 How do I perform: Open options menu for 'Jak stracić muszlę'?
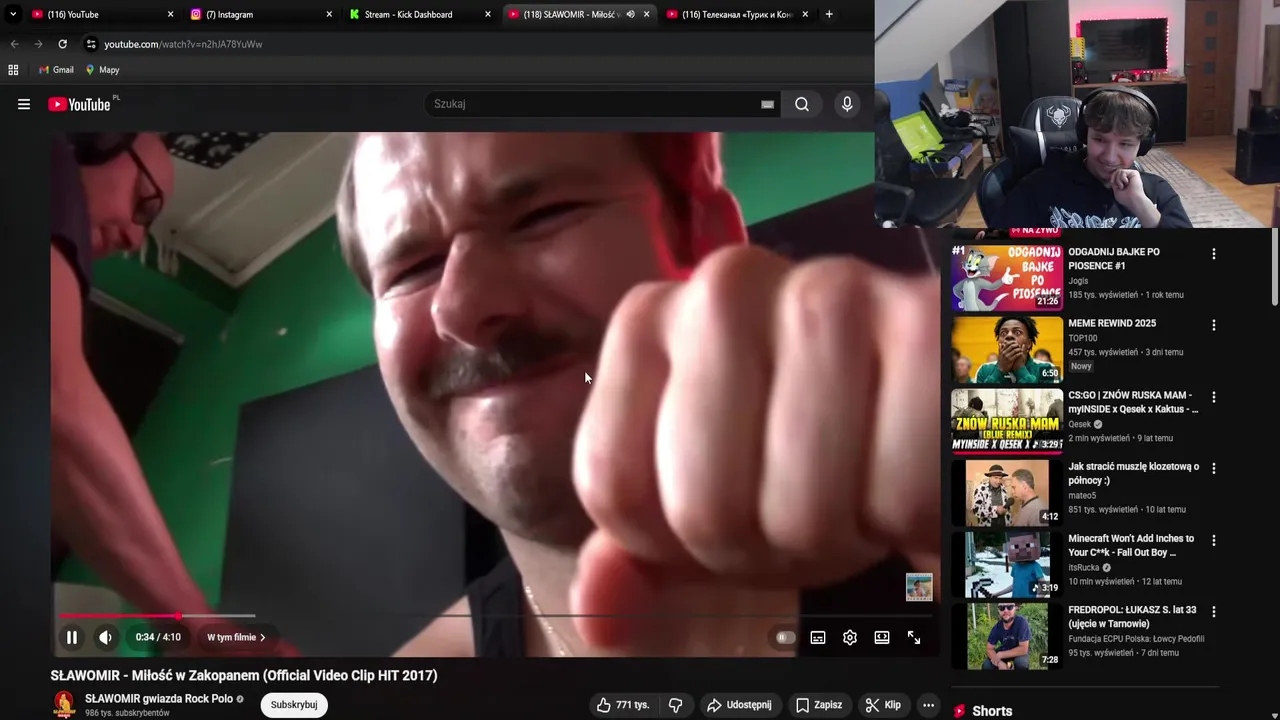point(1214,468)
